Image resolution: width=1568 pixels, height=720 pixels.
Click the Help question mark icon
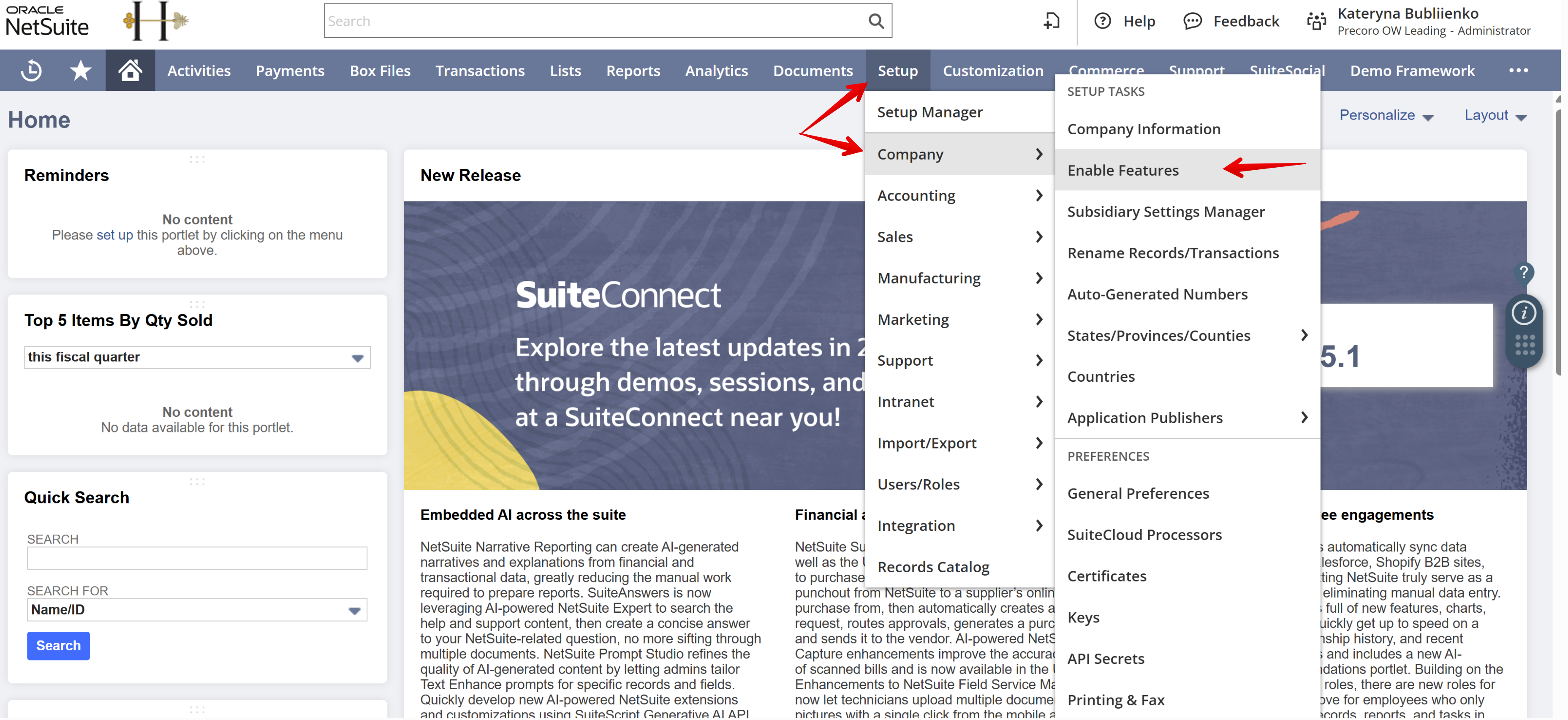pyautogui.click(x=1102, y=21)
